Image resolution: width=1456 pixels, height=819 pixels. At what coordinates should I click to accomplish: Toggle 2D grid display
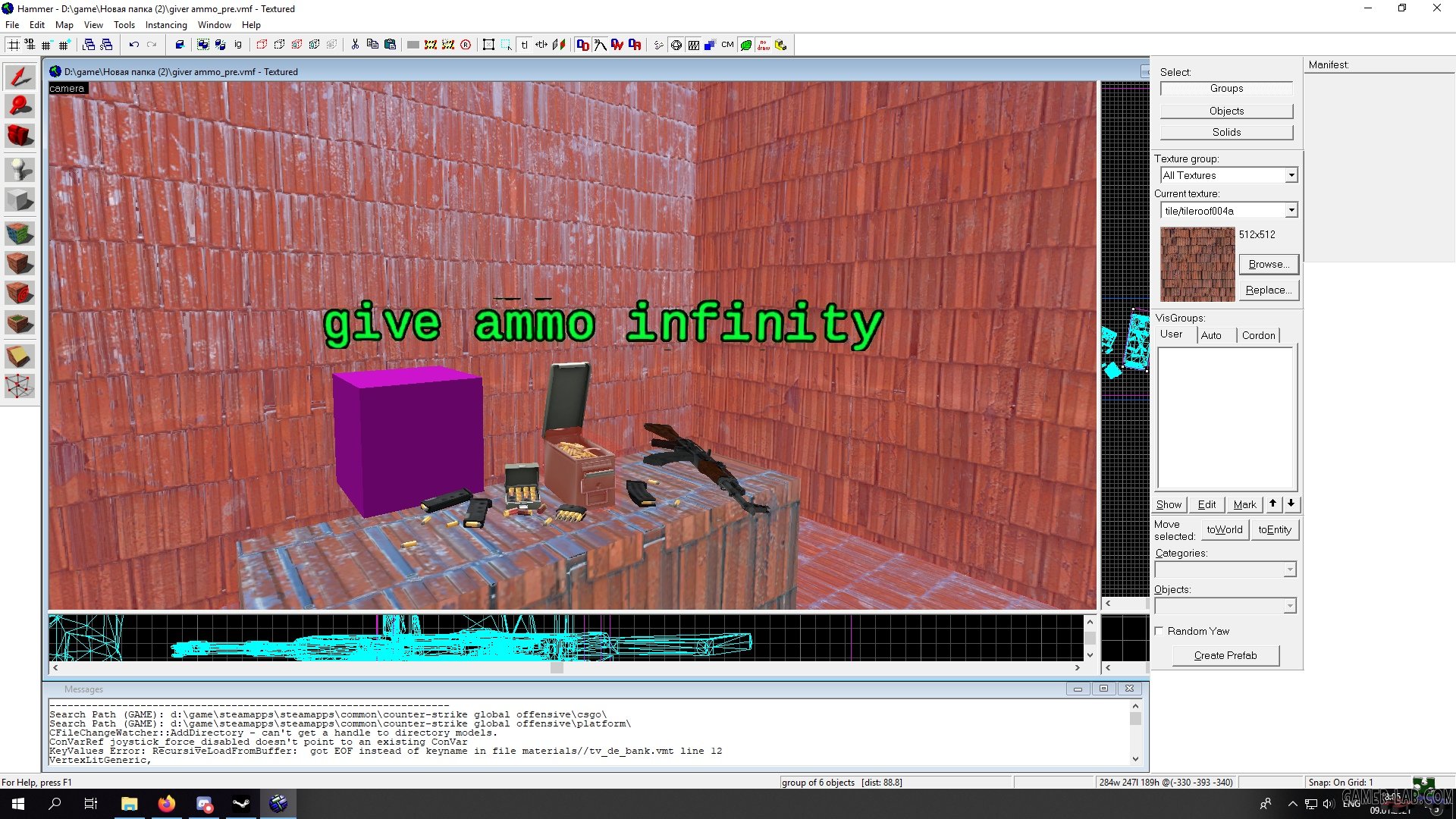pyautogui.click(x=14, y=45)
